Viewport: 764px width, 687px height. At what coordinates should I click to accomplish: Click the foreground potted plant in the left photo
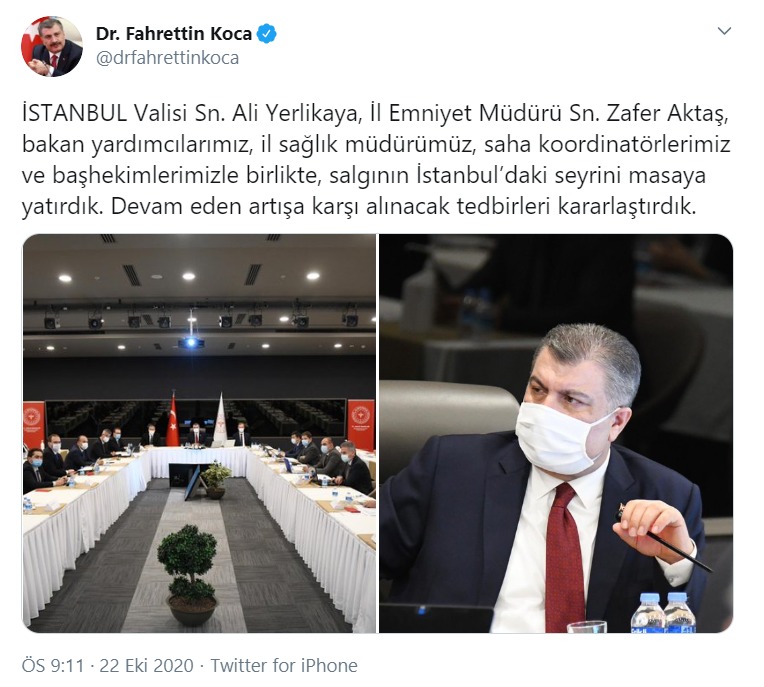[187, 575]
